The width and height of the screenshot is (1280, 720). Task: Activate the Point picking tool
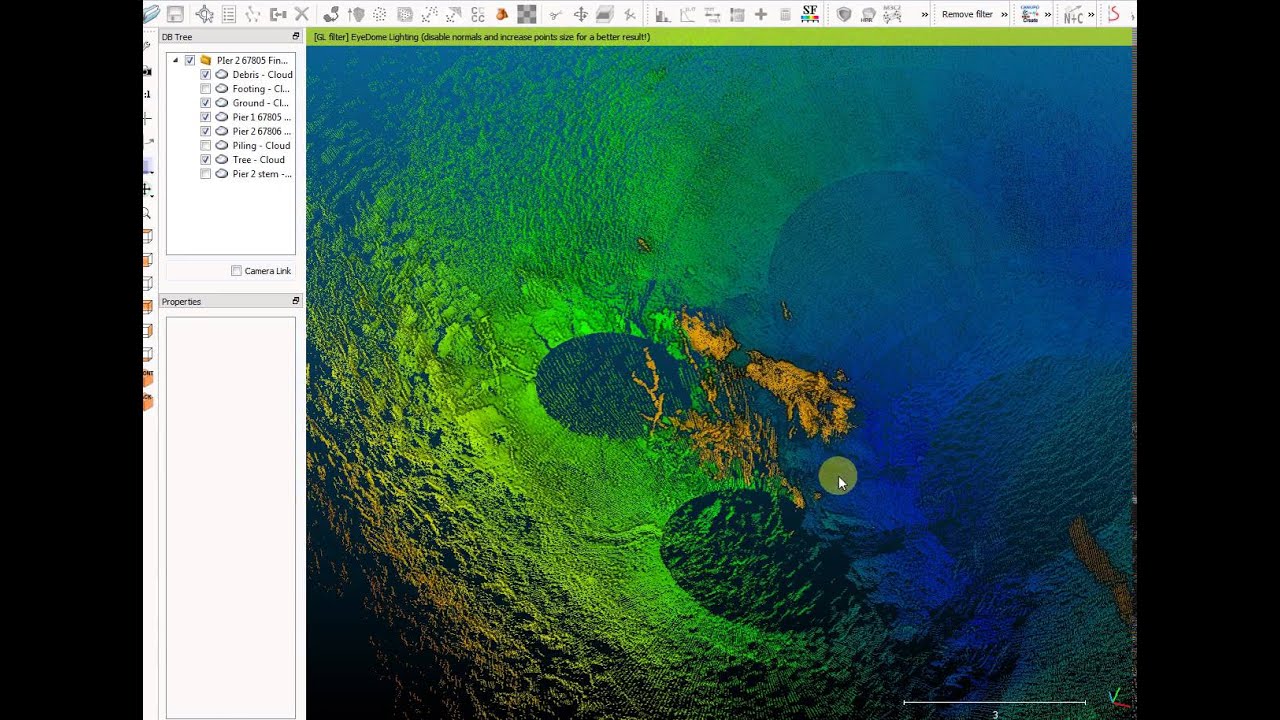[x=205, y=14]
